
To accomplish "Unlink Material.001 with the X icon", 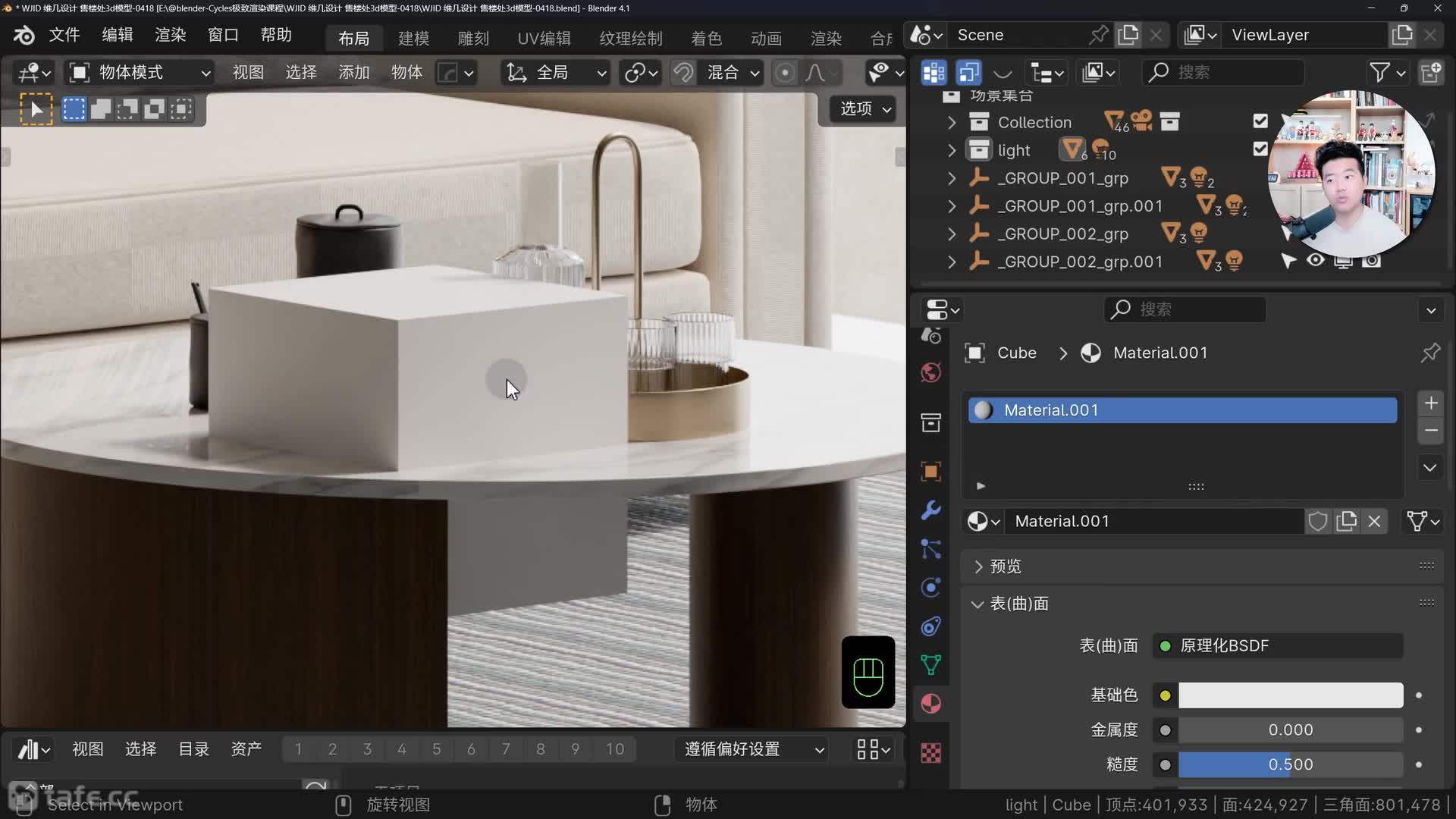I will (x=1374, y=522).
